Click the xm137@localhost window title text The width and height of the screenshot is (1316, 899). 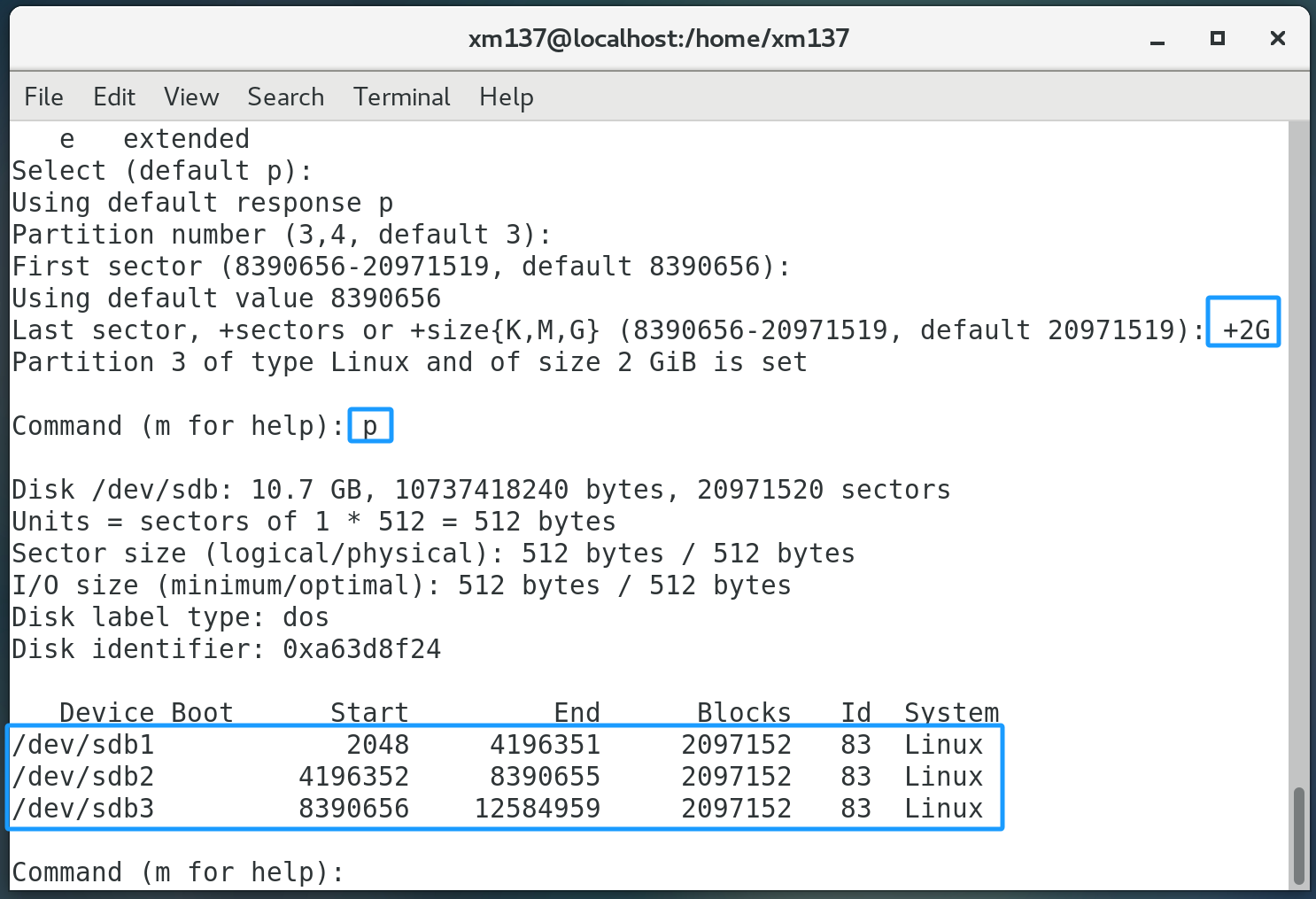658,38
